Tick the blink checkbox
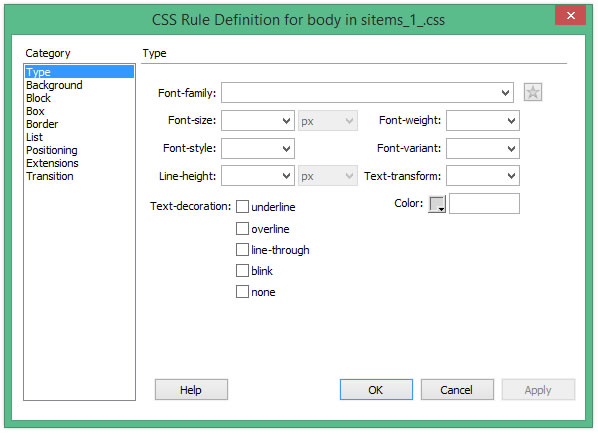Viewport: 598px width, 434px height. (242, 270)
